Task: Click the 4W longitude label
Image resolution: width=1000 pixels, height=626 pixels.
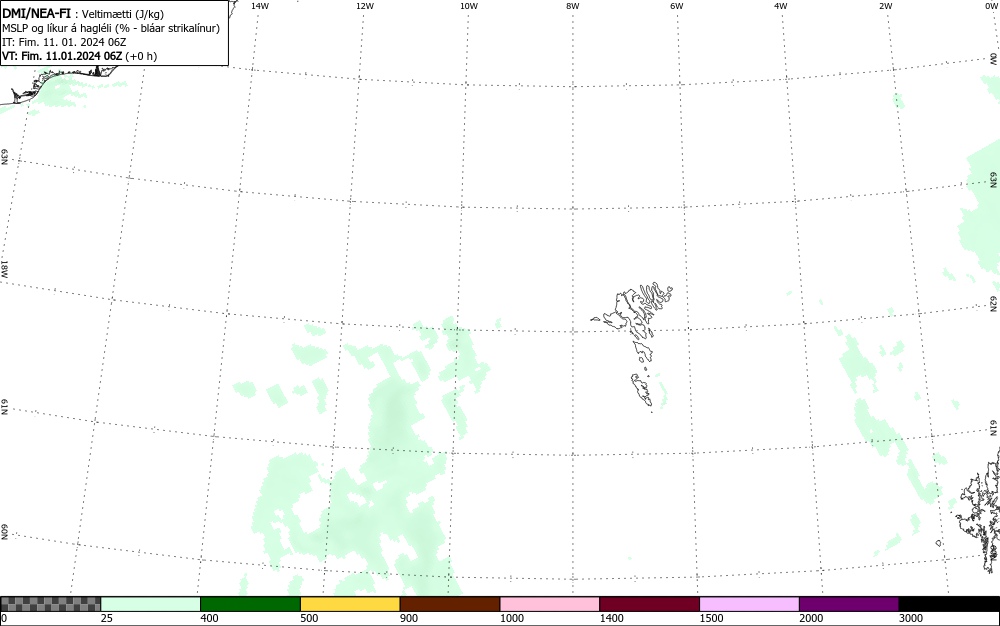Action: [x=781, y=6]
